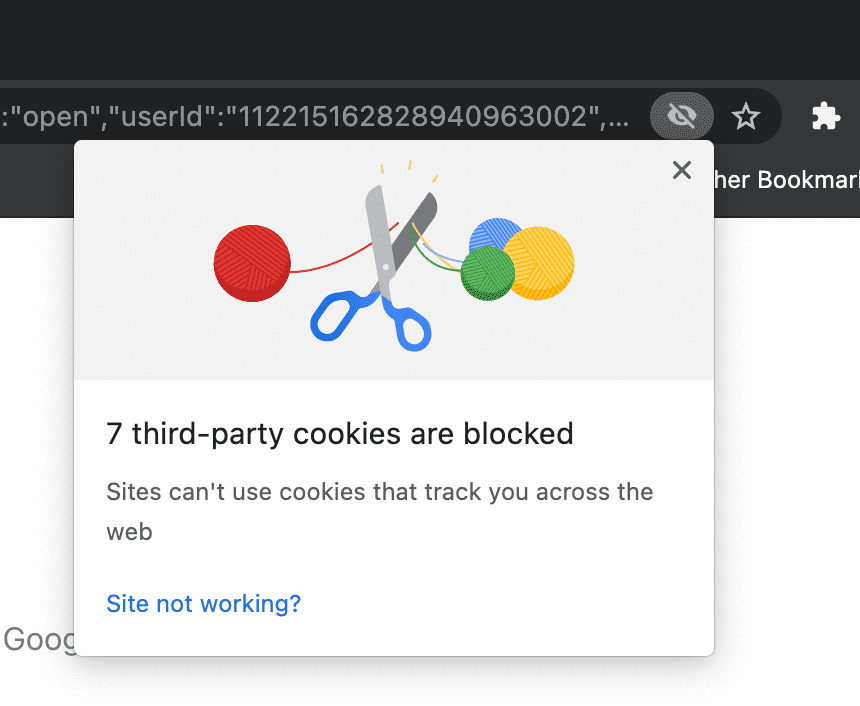Image resolution: width=860 pixels, height=706 pixels.
Task: Click the empty dark tab strip area
Action: click(x=430, y=39)
